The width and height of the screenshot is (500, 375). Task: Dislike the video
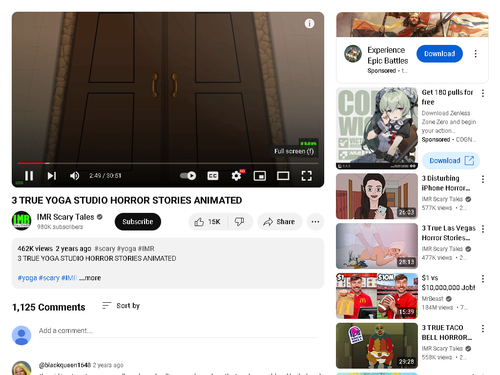point(239,222)
